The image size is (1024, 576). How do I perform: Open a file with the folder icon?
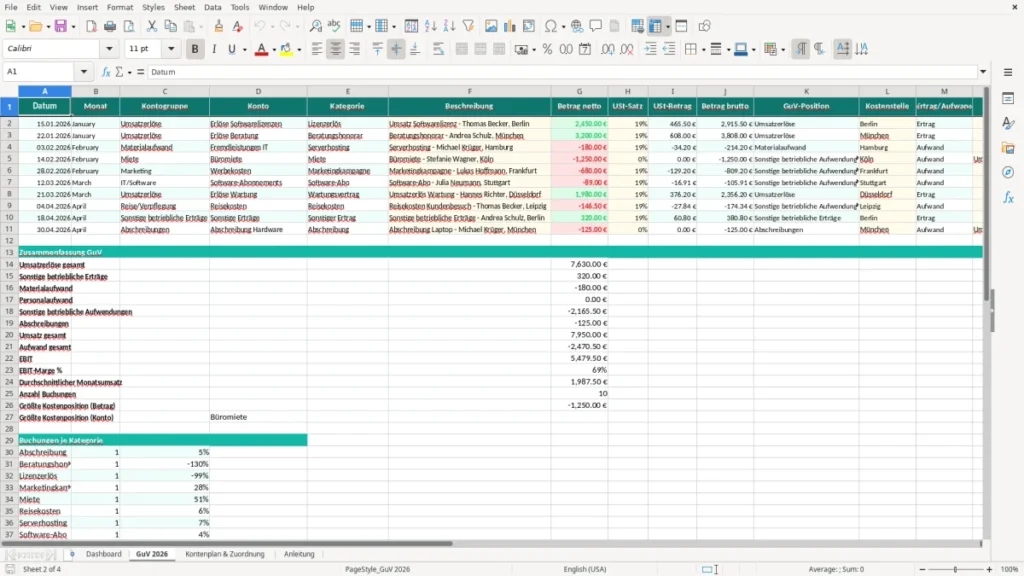pyautogui.click(x=35, y=26)
